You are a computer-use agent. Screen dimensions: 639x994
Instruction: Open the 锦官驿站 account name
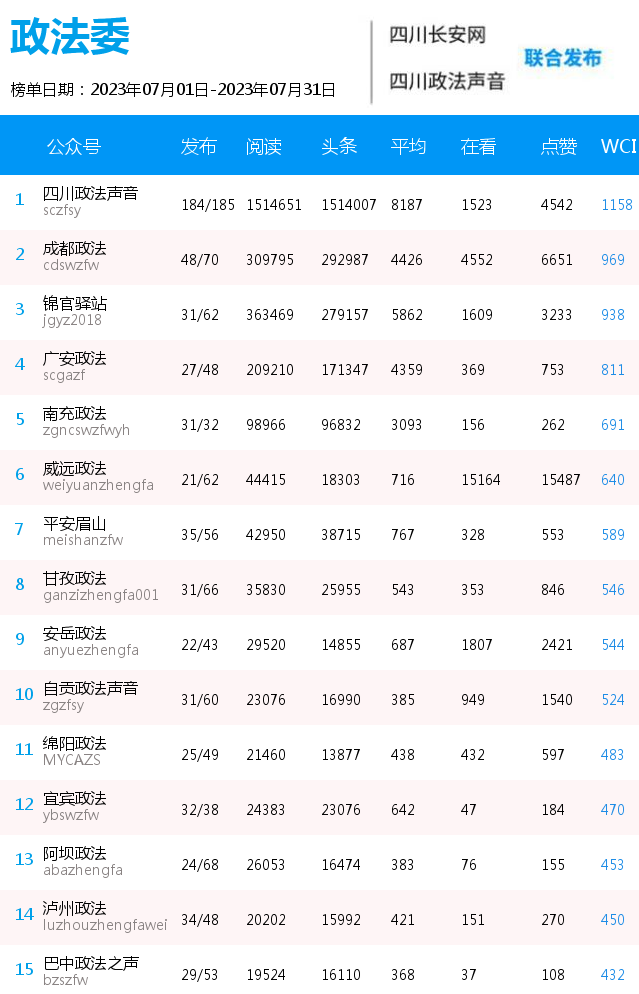coord(75,304)
